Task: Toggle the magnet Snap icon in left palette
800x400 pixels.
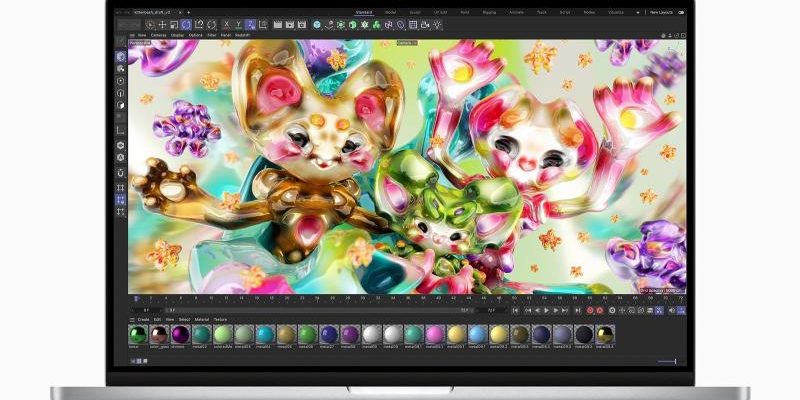Action: click(120, 173)
